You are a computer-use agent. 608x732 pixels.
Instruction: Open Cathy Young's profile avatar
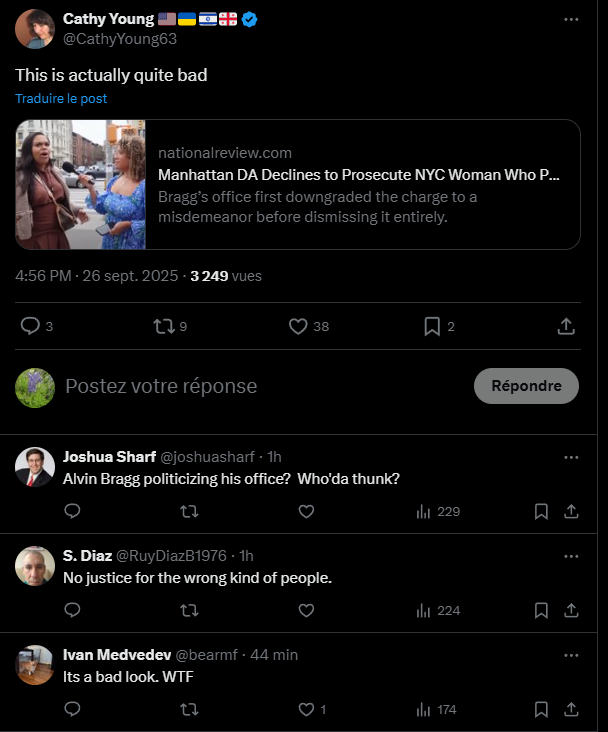pos(35,28)
